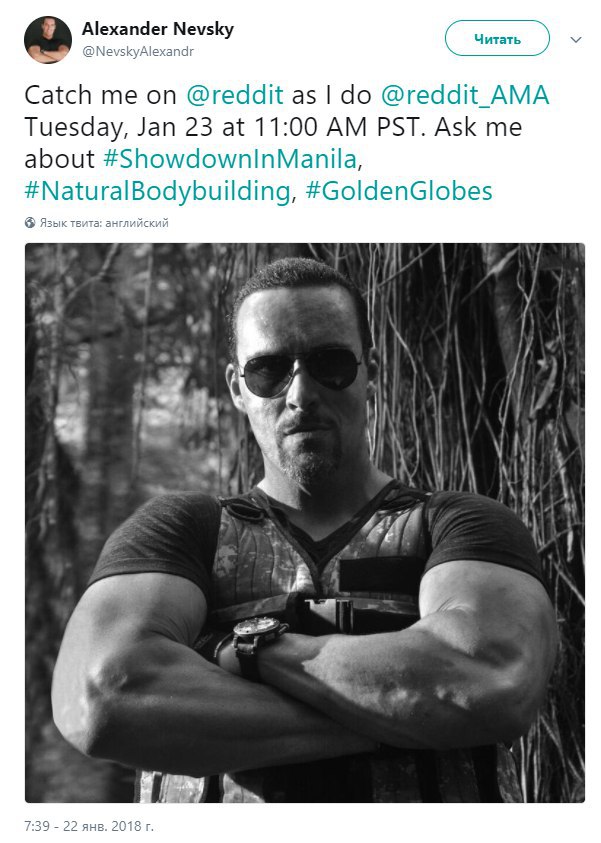This screenshot has height=843, width=601.
Task: Click the Читать follow button
Action: [497, 38]
